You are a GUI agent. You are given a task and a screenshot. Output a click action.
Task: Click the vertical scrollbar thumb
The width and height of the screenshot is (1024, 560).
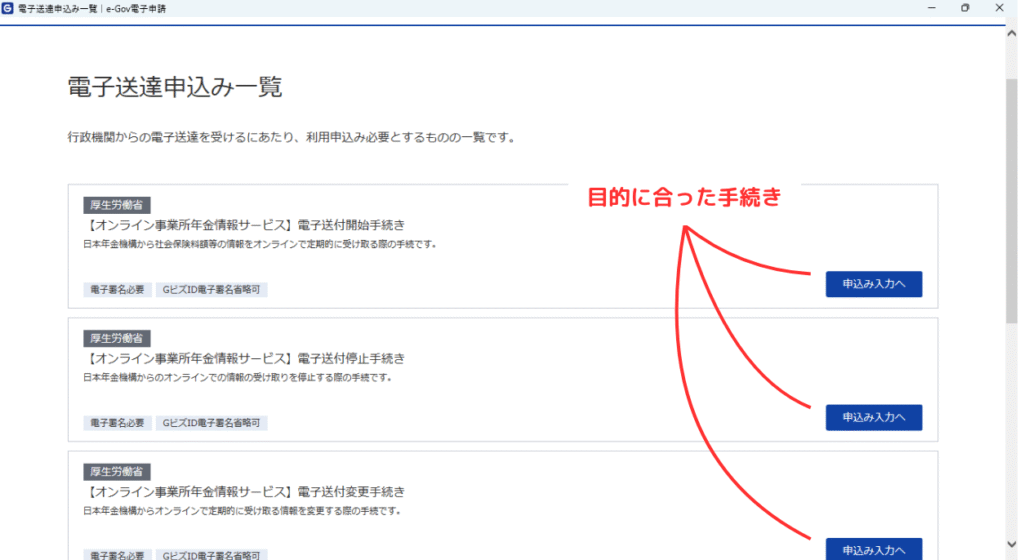tap(1012, 200)
